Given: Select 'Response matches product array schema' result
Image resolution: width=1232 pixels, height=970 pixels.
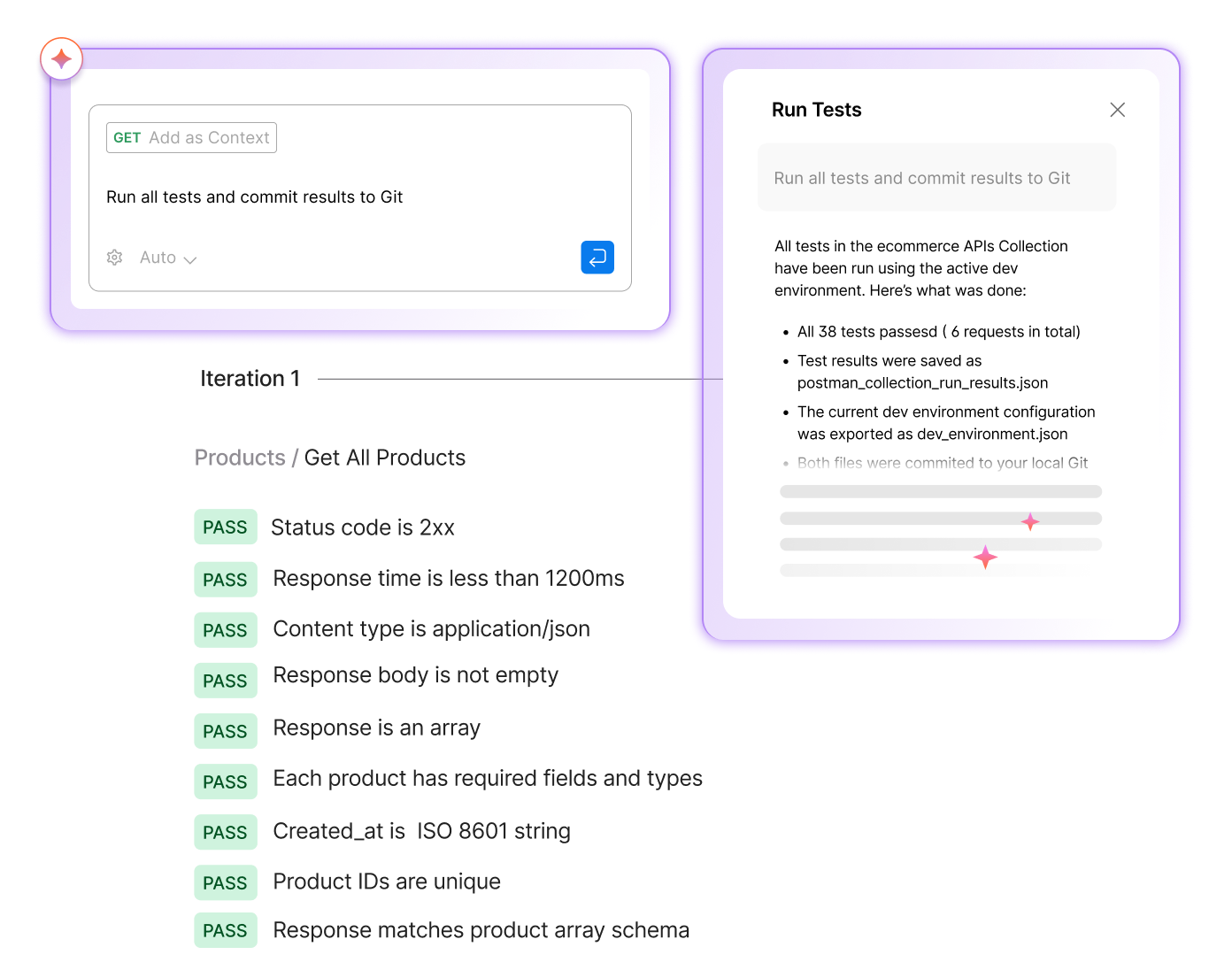Looking at the screenshot, I should point(481,930).
